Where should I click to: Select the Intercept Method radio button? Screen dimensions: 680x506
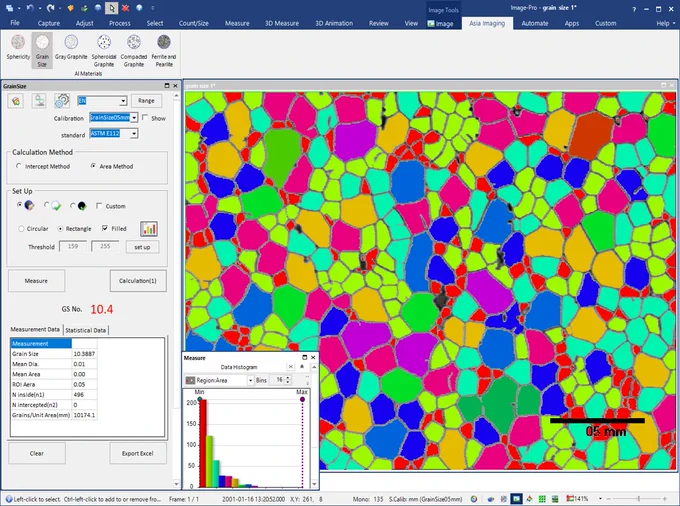(x=19, y=166)
